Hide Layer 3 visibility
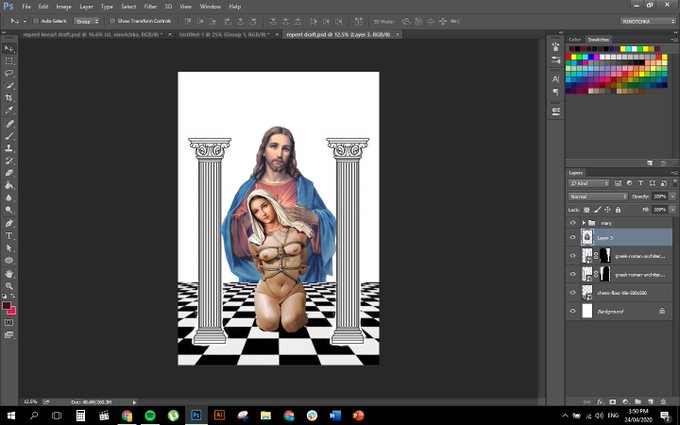This screenshot has height=425, width=680. 572,238
